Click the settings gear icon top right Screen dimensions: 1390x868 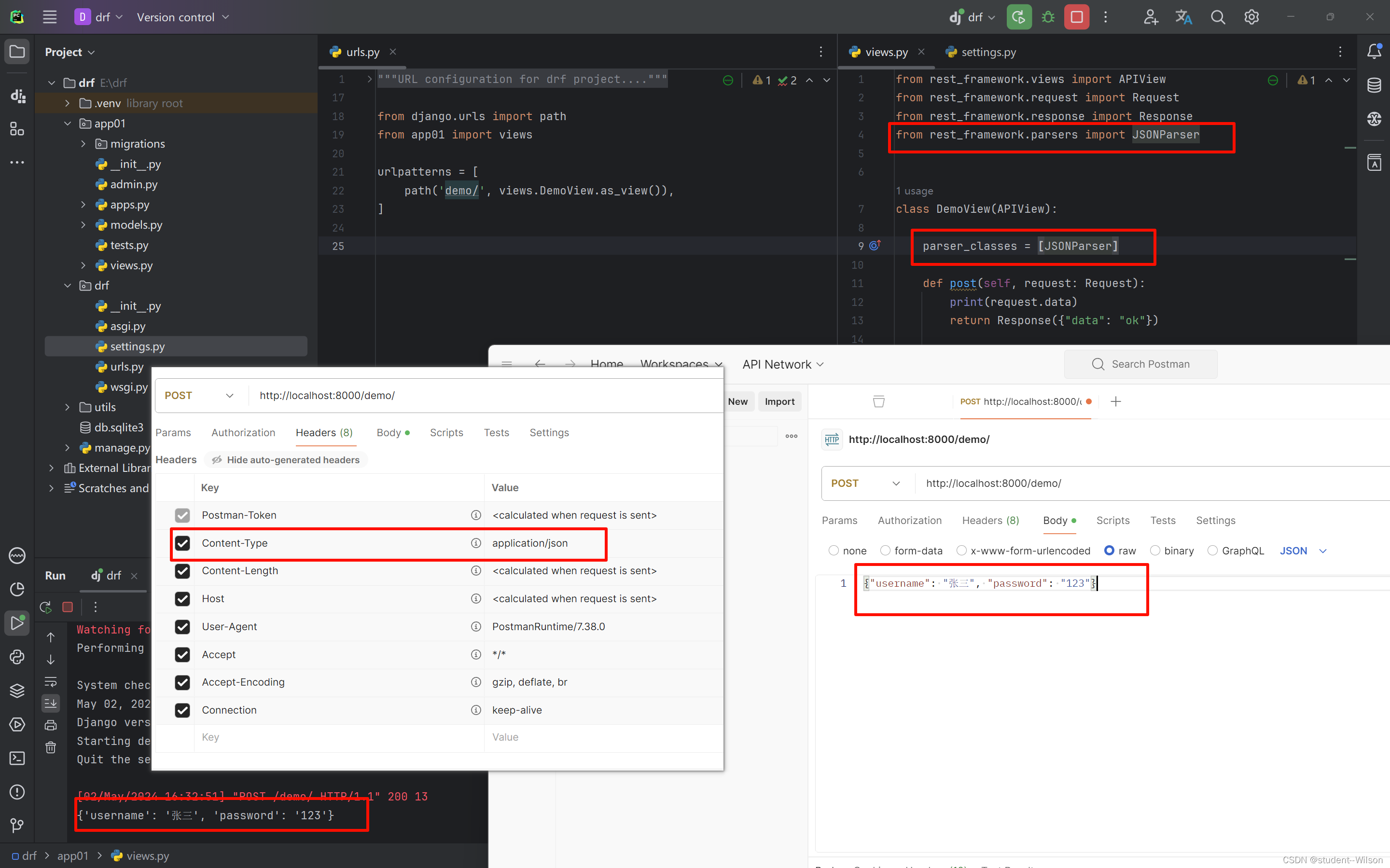[x=1251, y=17]
